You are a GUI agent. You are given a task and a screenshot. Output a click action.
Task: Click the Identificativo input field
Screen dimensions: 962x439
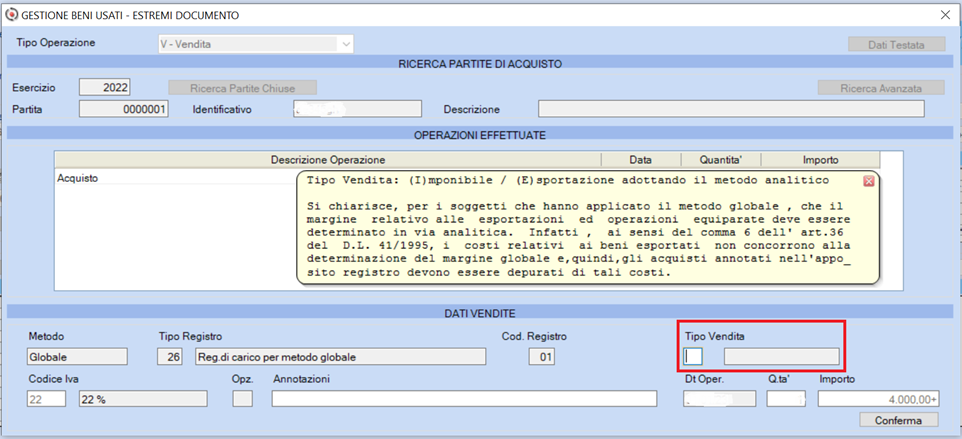[357, 109]
